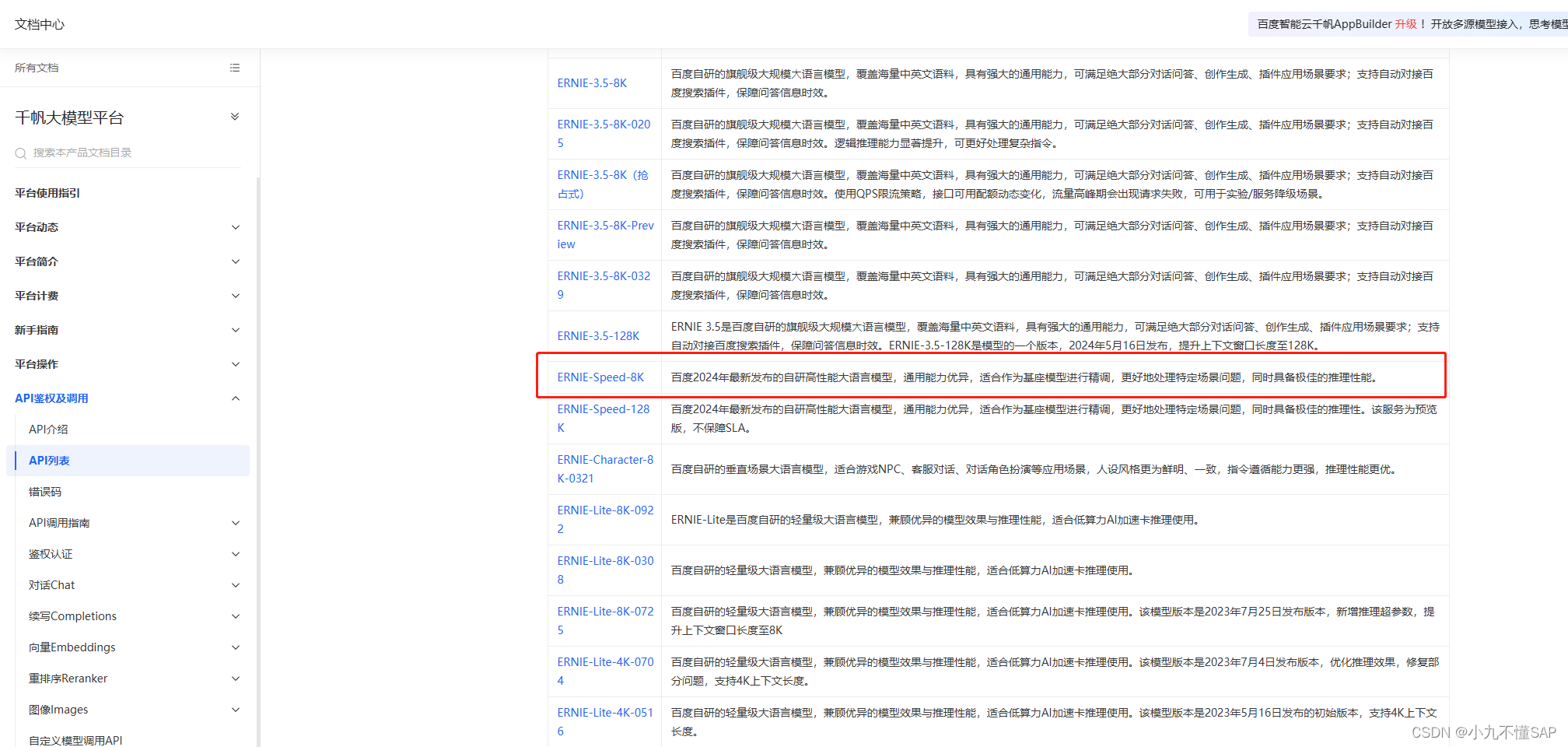Open the ERNIE-3.5-8K-Preview link
1568x747 pixels.
[606, 235]
